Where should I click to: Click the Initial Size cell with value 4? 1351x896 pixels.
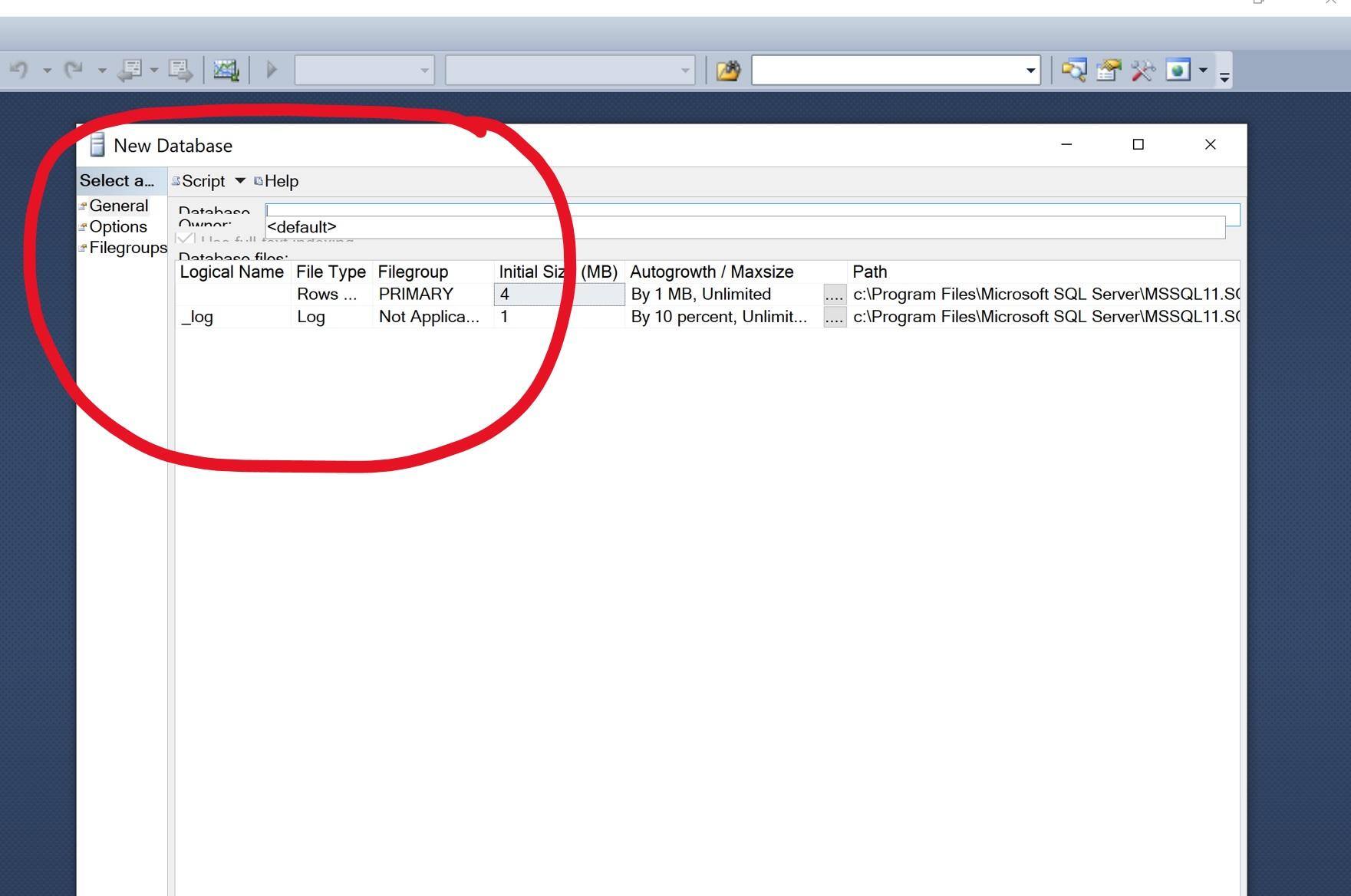pos(559,295)
